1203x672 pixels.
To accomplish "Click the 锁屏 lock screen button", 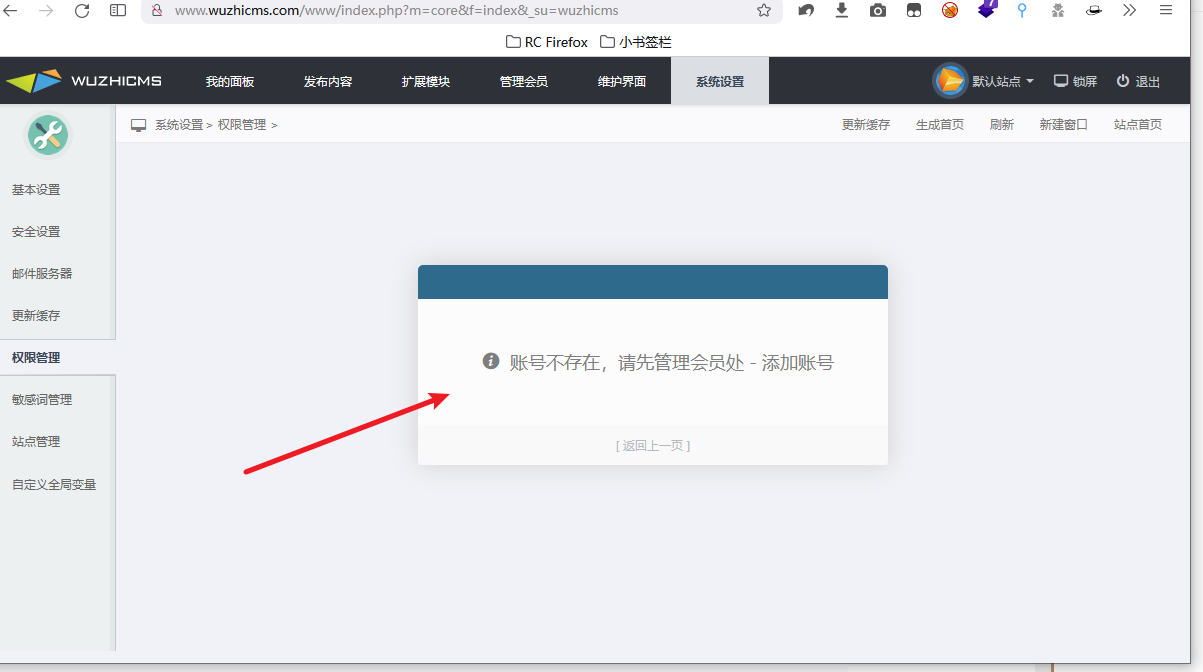I will coord(1076,81).
